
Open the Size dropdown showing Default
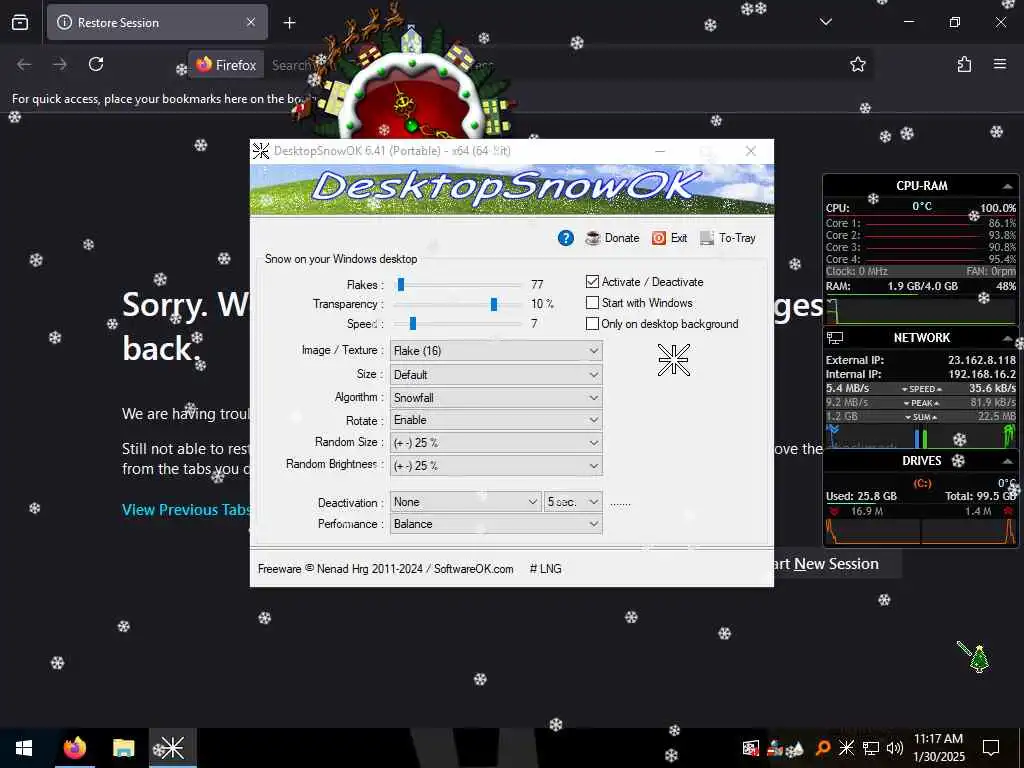(496, 375)
